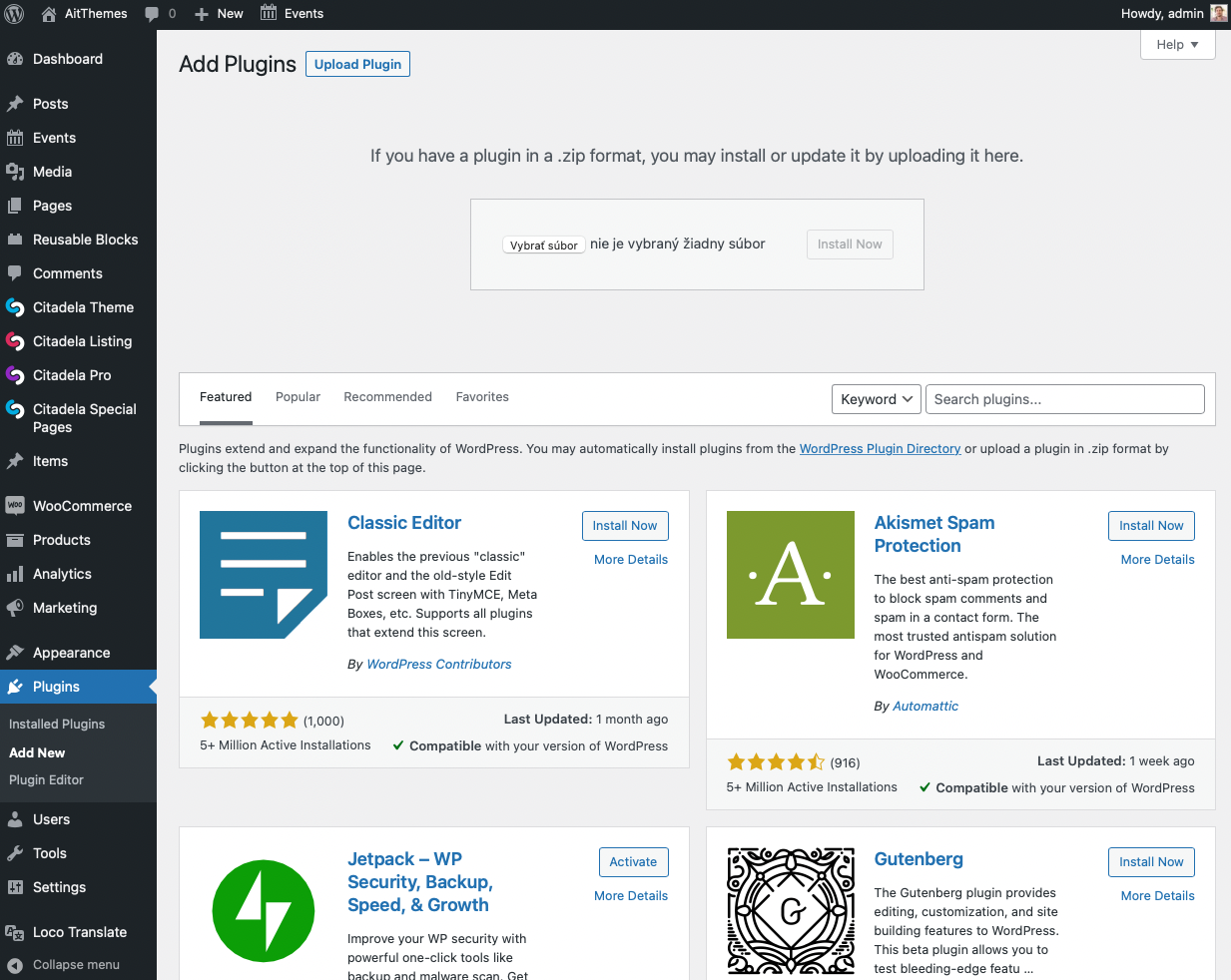Click the Events calendar icon in sidebar
Image resolution: width=1231 pixels, height=980 pixels.
point(15,138)
